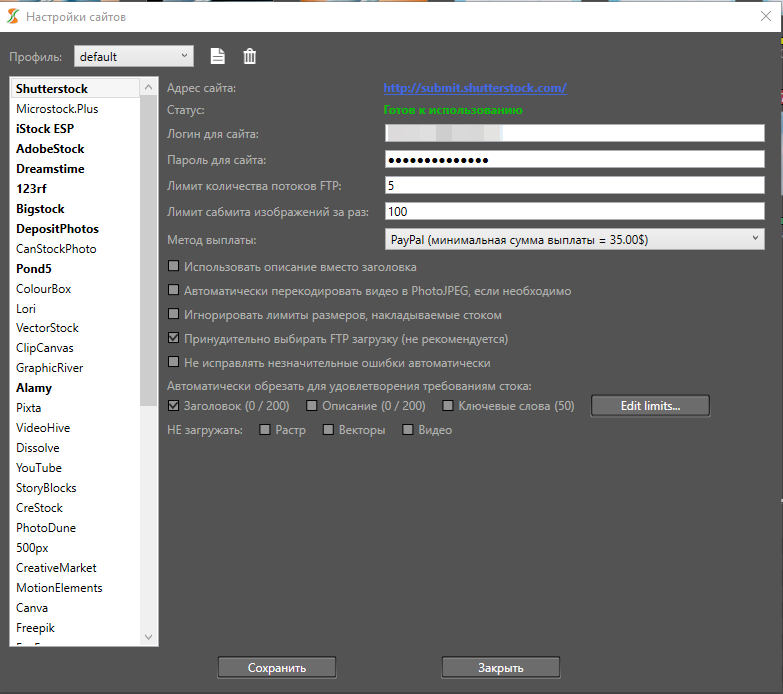Screen dimensions: 783x694
Task: Select GraphicRiver in the site list
Action: tap(75, 368)
